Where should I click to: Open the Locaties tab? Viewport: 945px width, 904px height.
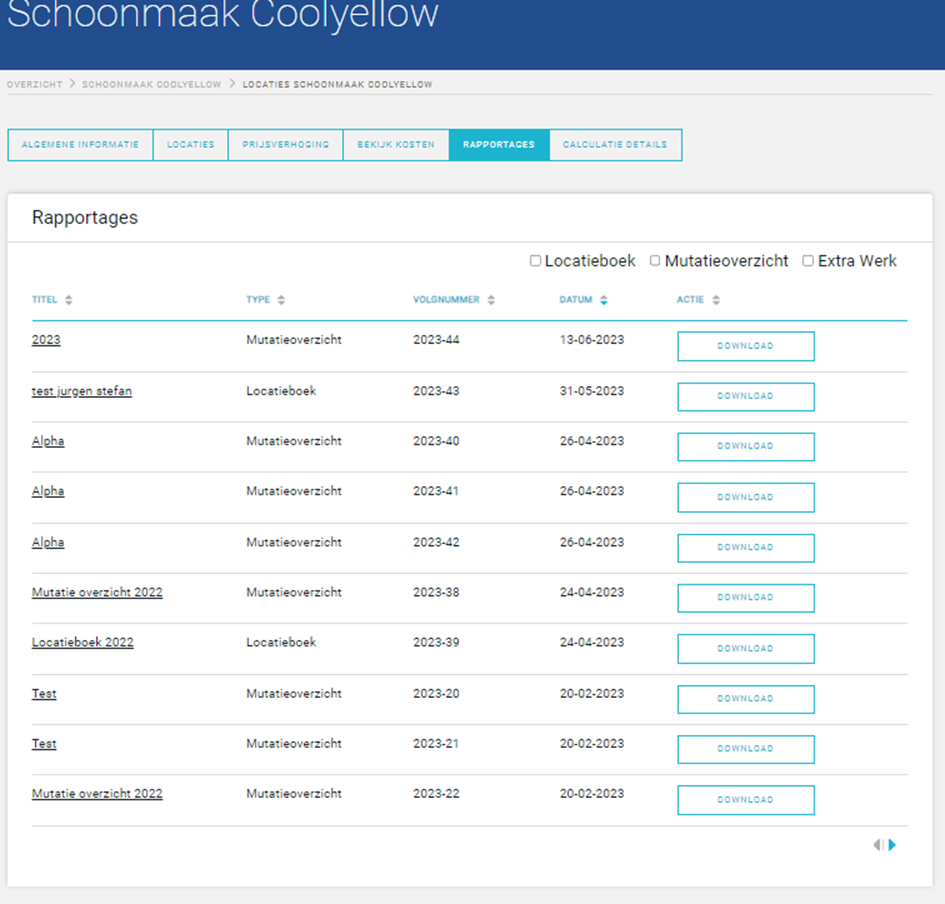(190, 145)
